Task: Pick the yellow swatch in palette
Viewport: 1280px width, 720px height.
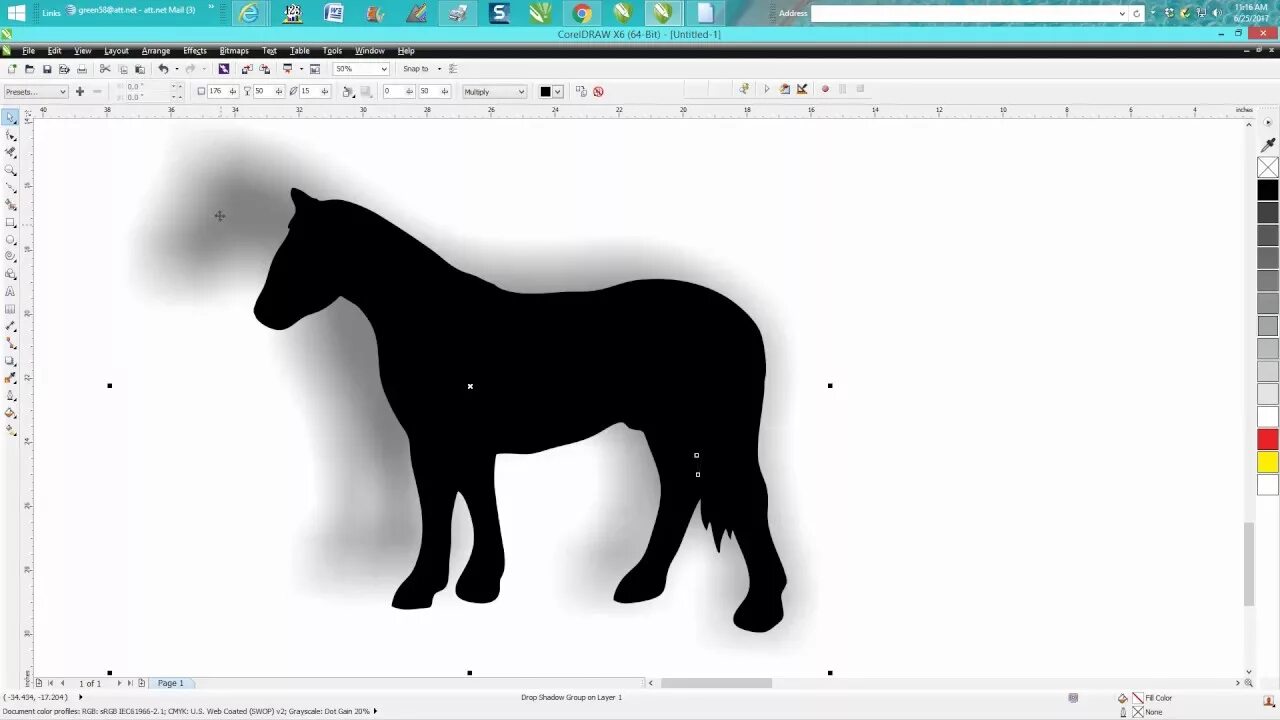Action: coord(1268,462)
